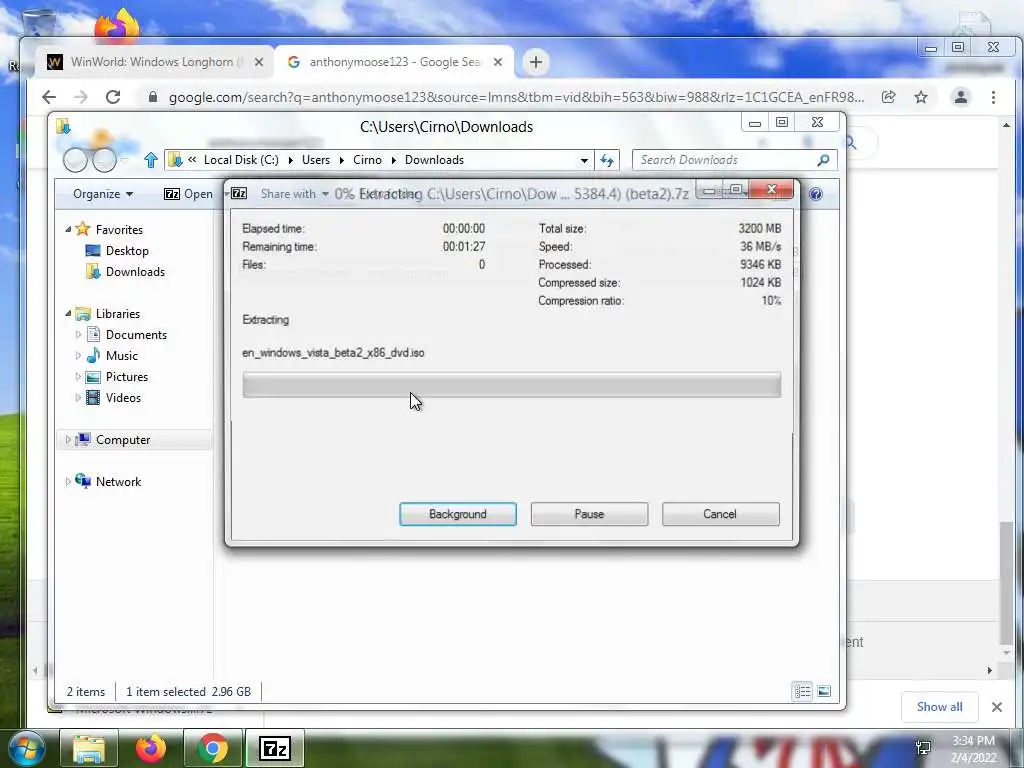Open the Chrome three-dot menu
Viewport: 1024px width, 768px height.
pos(993,97)
